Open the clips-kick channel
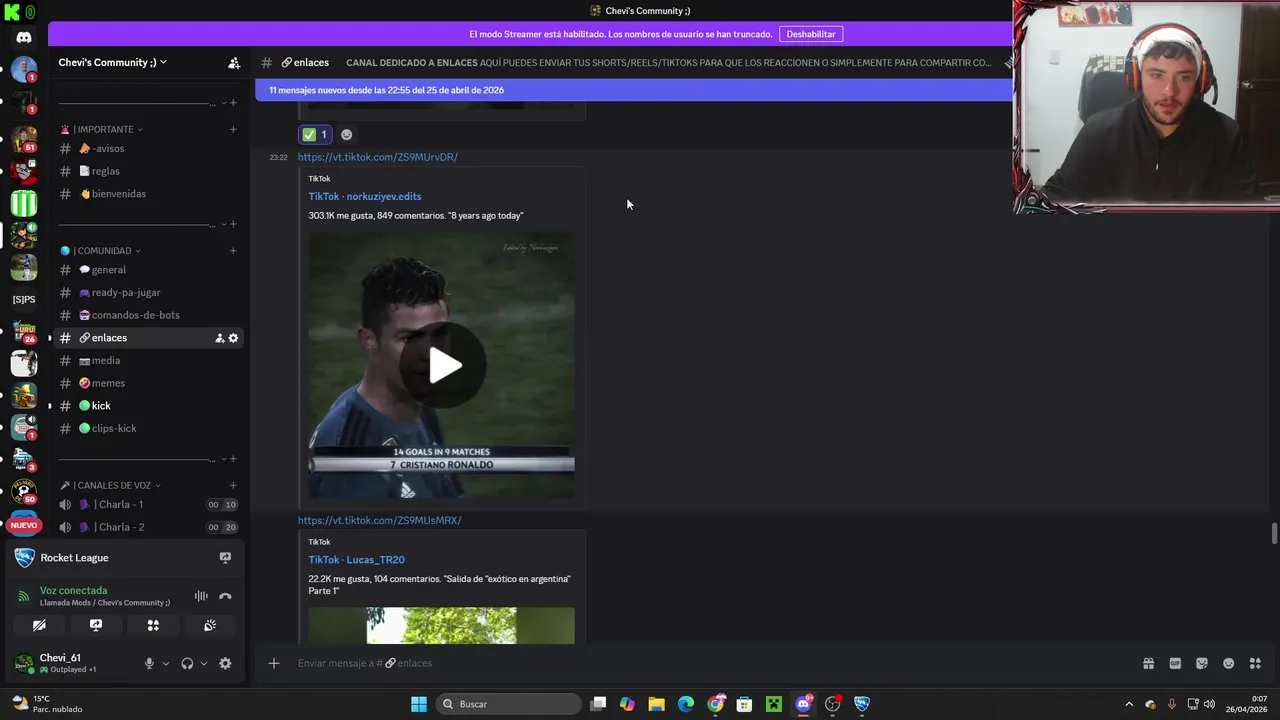The width and height of the screenshot is (1280, 720). point(148,428)
